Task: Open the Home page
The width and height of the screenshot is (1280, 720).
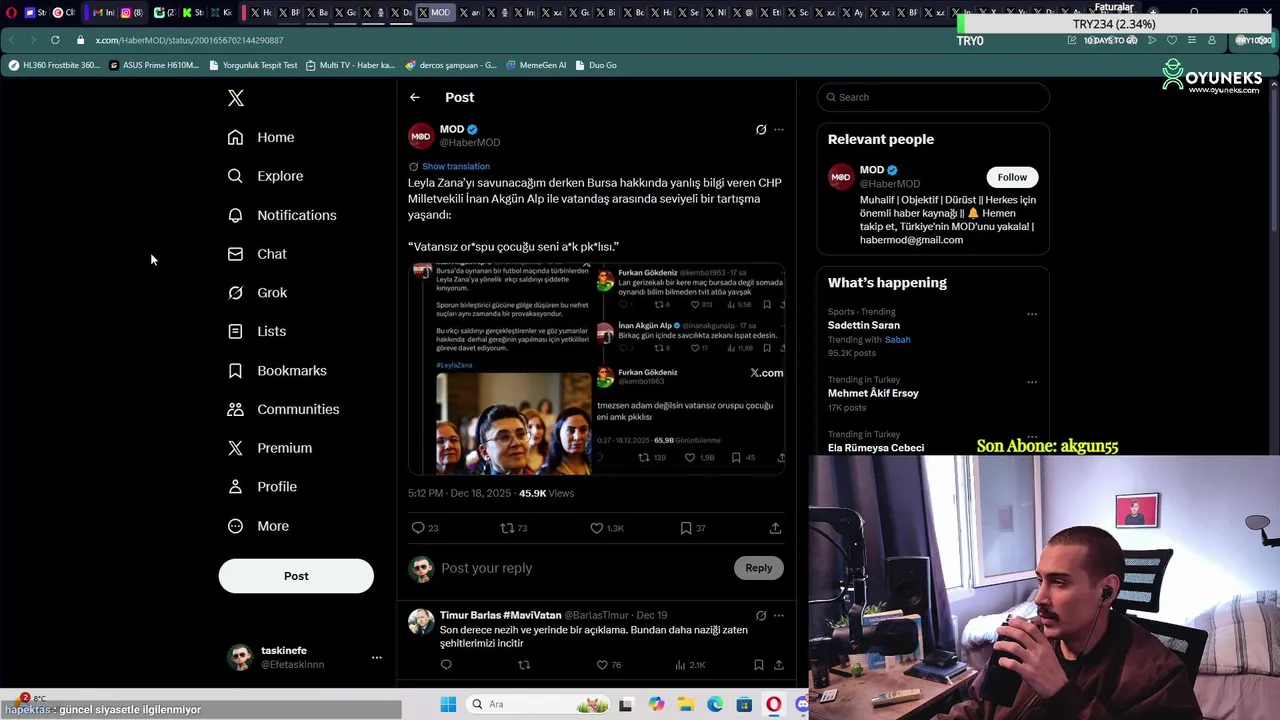Action: (261, 137)
